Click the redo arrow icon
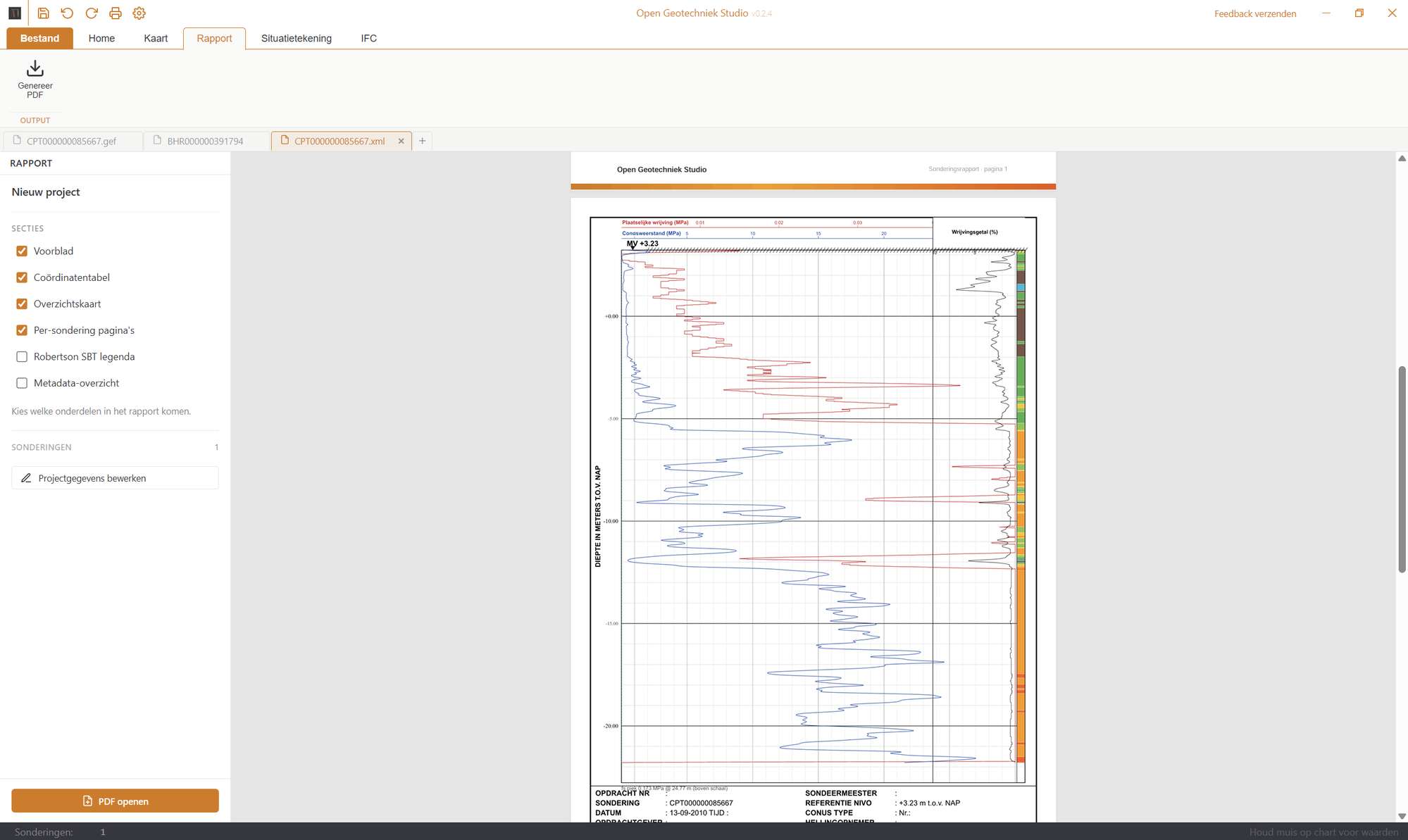This screenshot has height=840, width=1408. (91, 13)
